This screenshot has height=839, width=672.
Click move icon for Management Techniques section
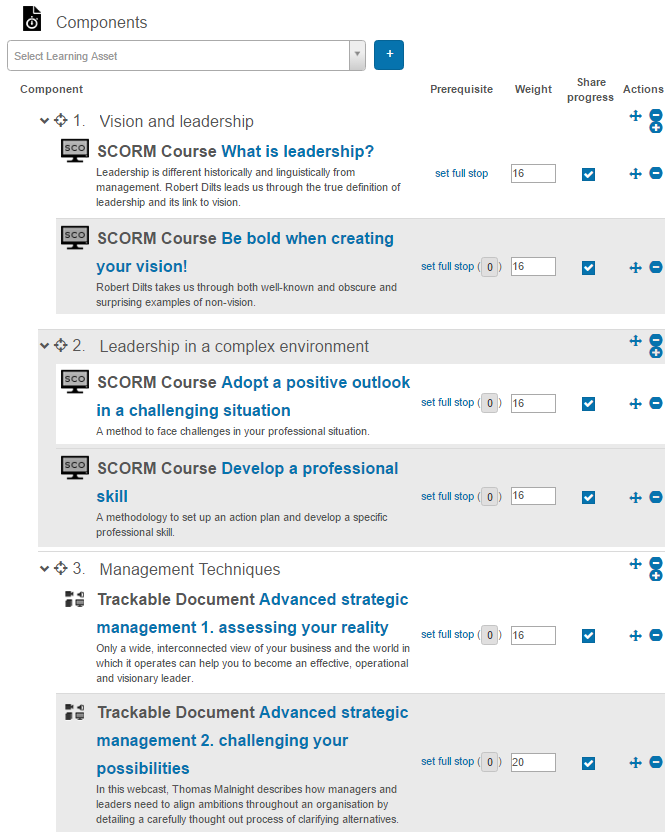[x=635, y=563]
